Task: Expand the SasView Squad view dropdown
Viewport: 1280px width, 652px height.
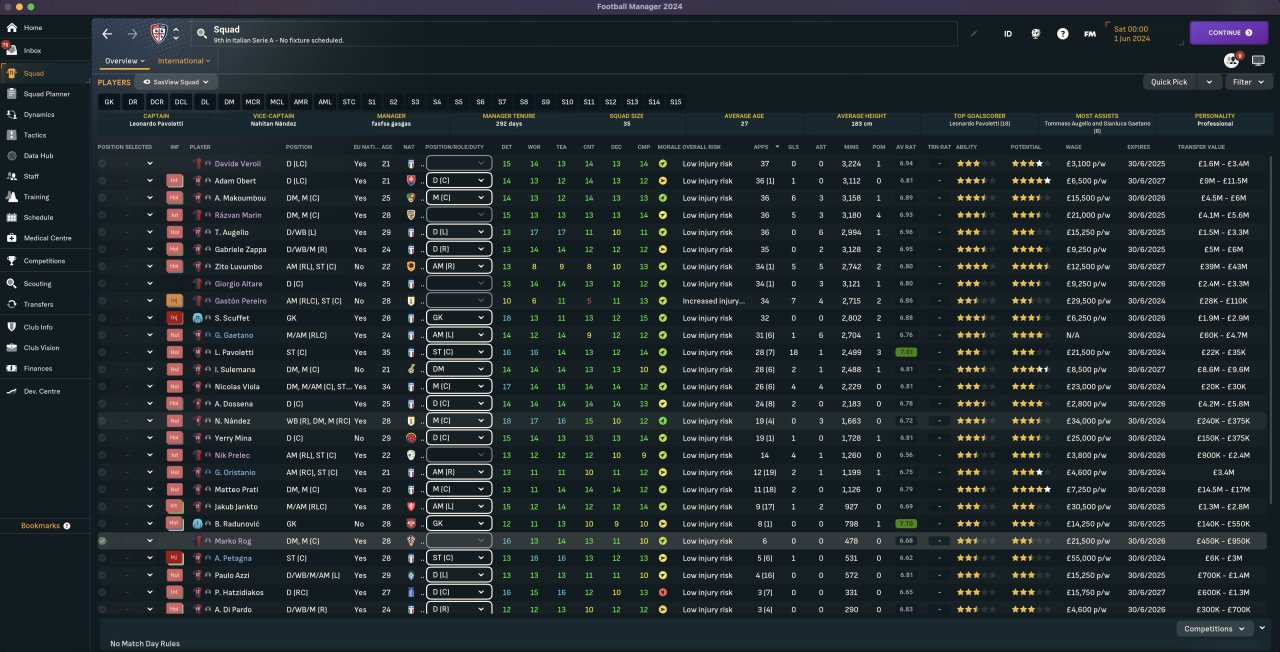Action: pos(177,82)
